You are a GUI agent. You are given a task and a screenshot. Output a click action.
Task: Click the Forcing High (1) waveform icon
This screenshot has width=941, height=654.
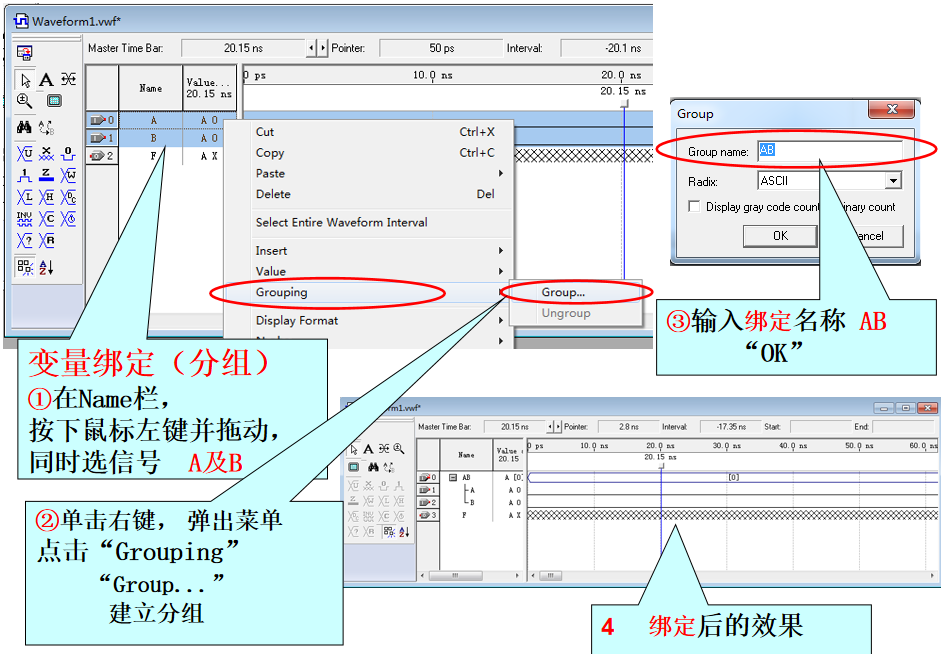(25, 175)
